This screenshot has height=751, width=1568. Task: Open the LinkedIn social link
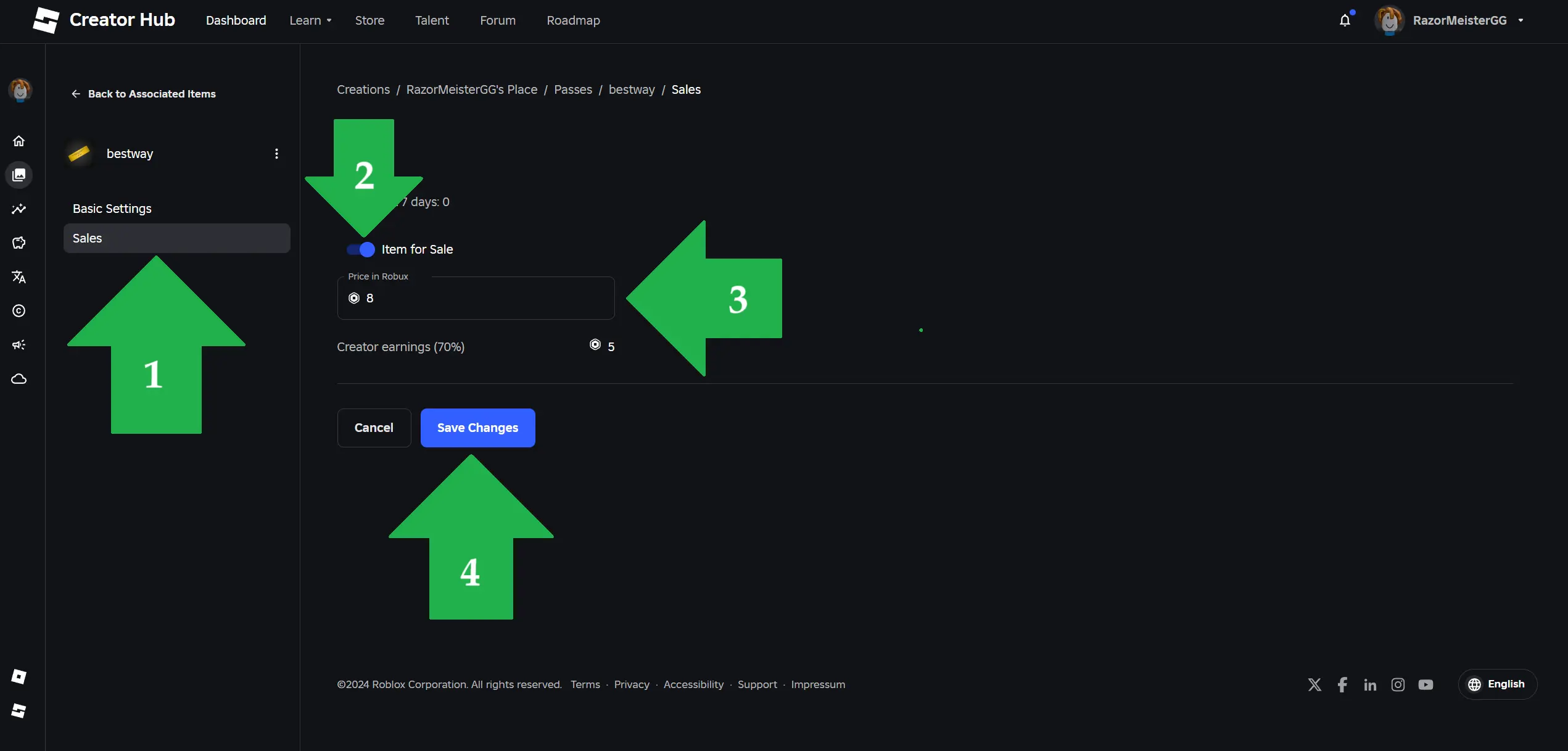[1370, 684]
